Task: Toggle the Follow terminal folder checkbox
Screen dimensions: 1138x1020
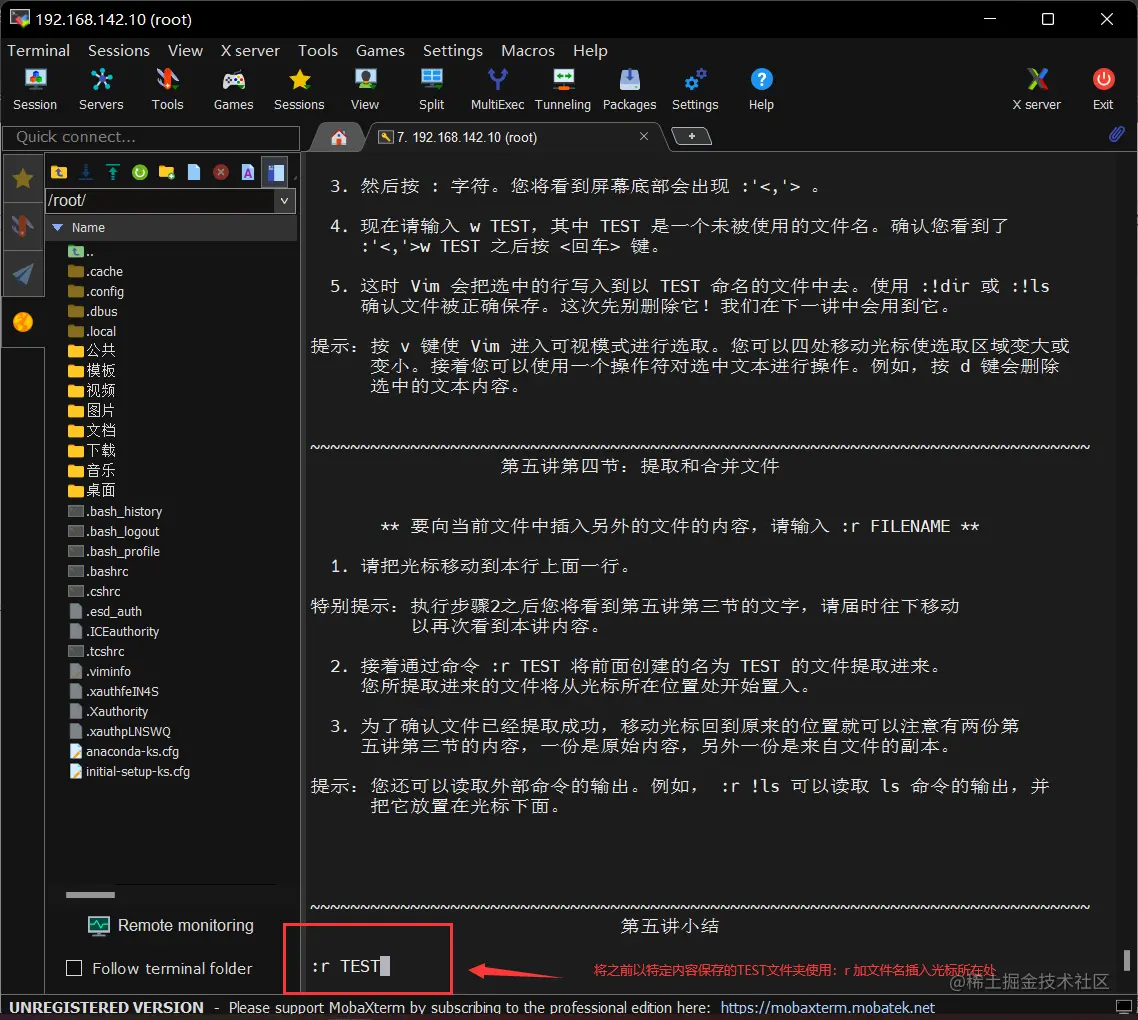Action: pos(74,968)
